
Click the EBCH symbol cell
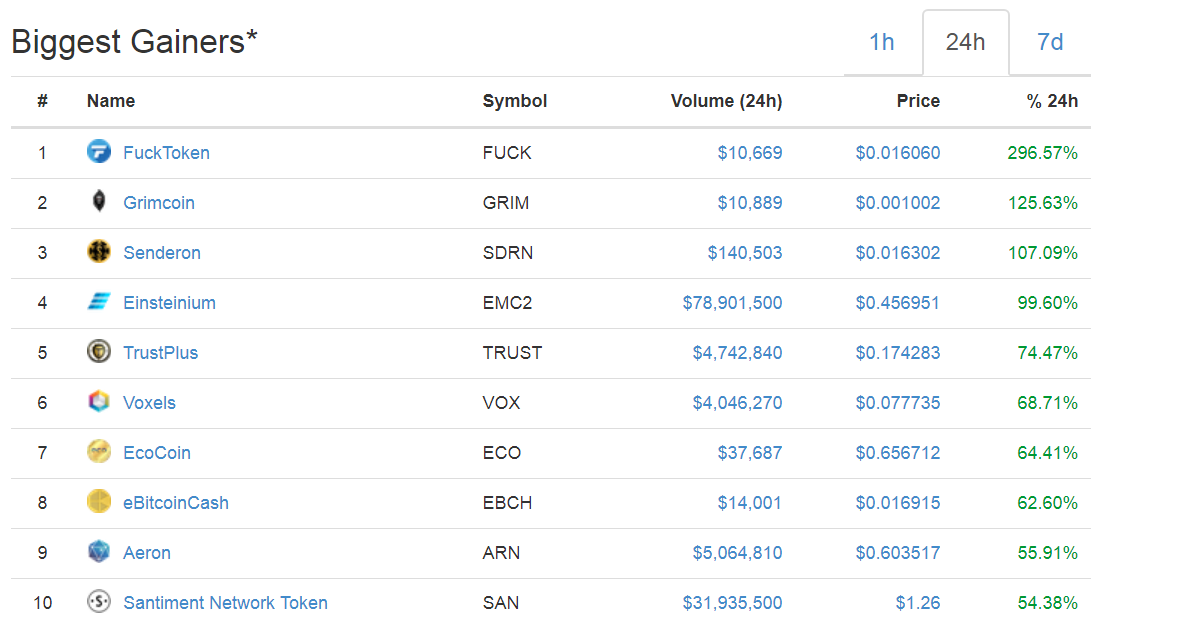pyautogui.click(x=507, y=503)
